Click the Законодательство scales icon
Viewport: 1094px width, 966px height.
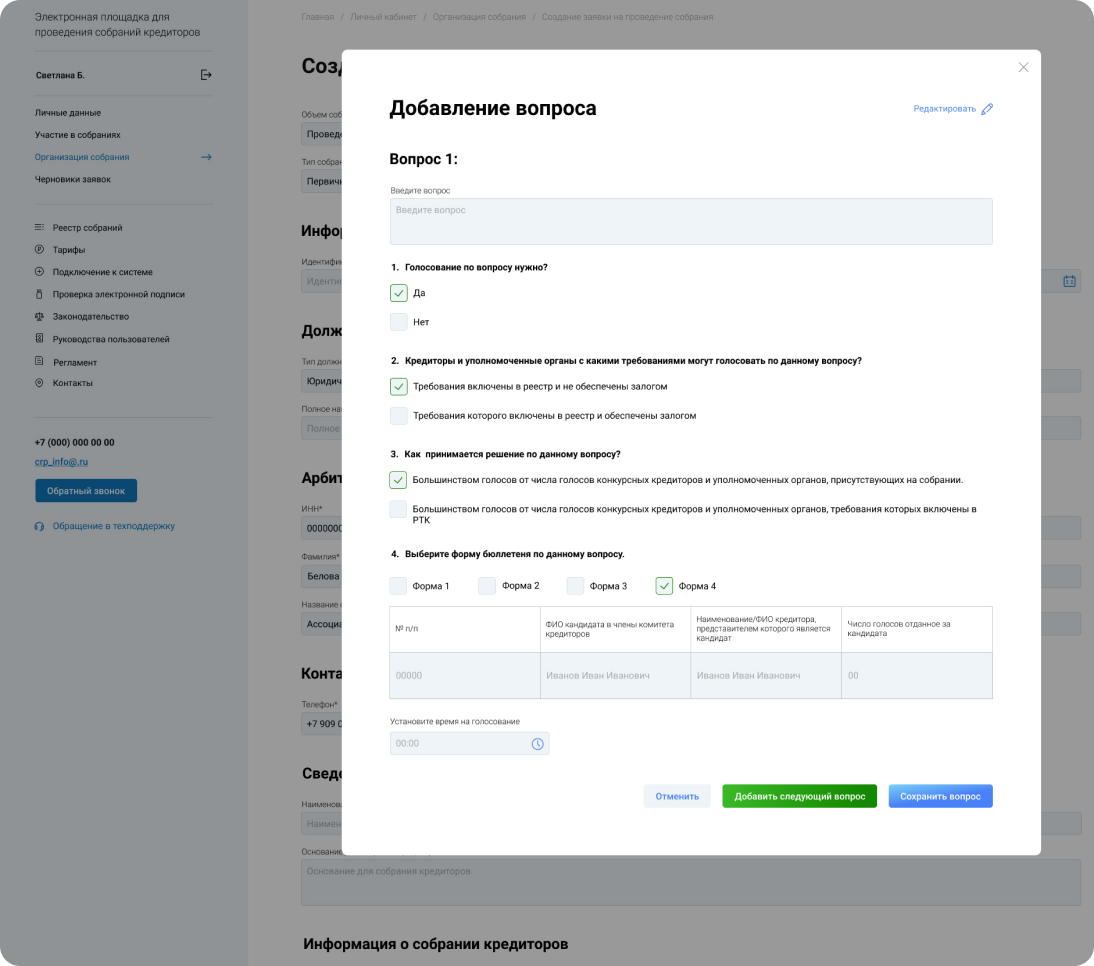coord(40,316)
